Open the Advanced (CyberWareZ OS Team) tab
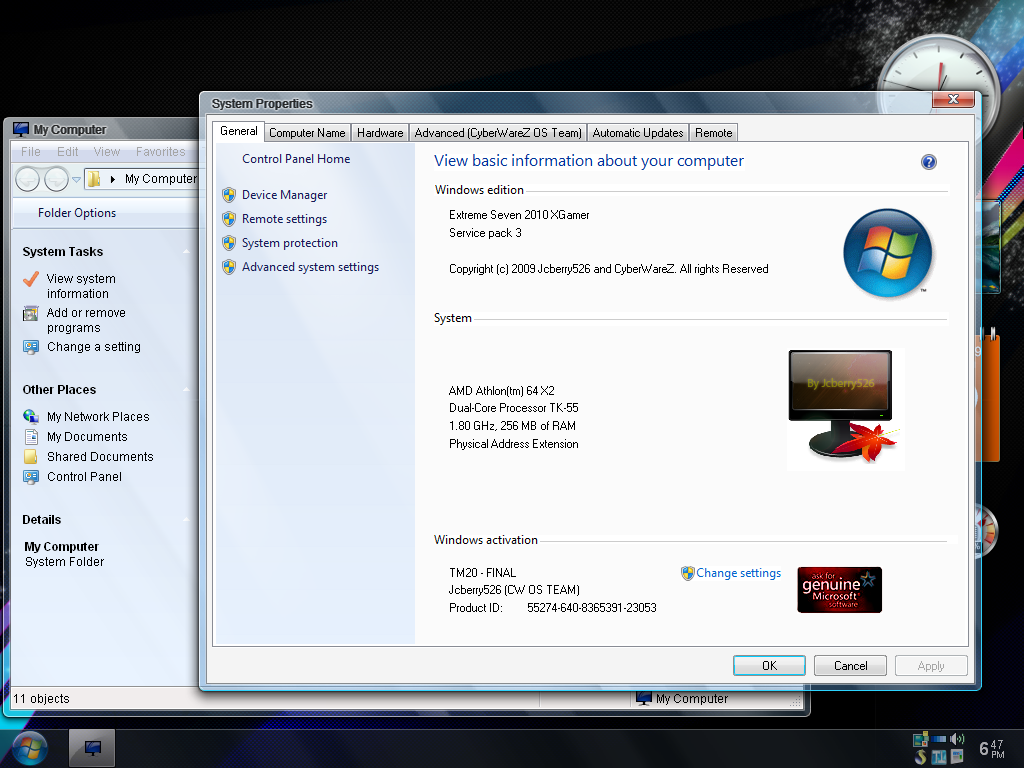 pyautogui.click(x=498, y=133)
